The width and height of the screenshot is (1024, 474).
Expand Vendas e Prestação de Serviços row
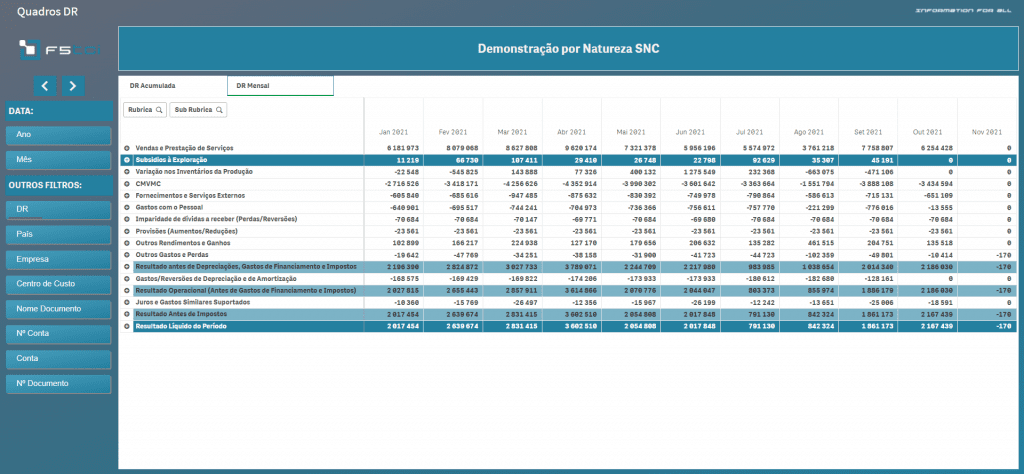point(127,148)
